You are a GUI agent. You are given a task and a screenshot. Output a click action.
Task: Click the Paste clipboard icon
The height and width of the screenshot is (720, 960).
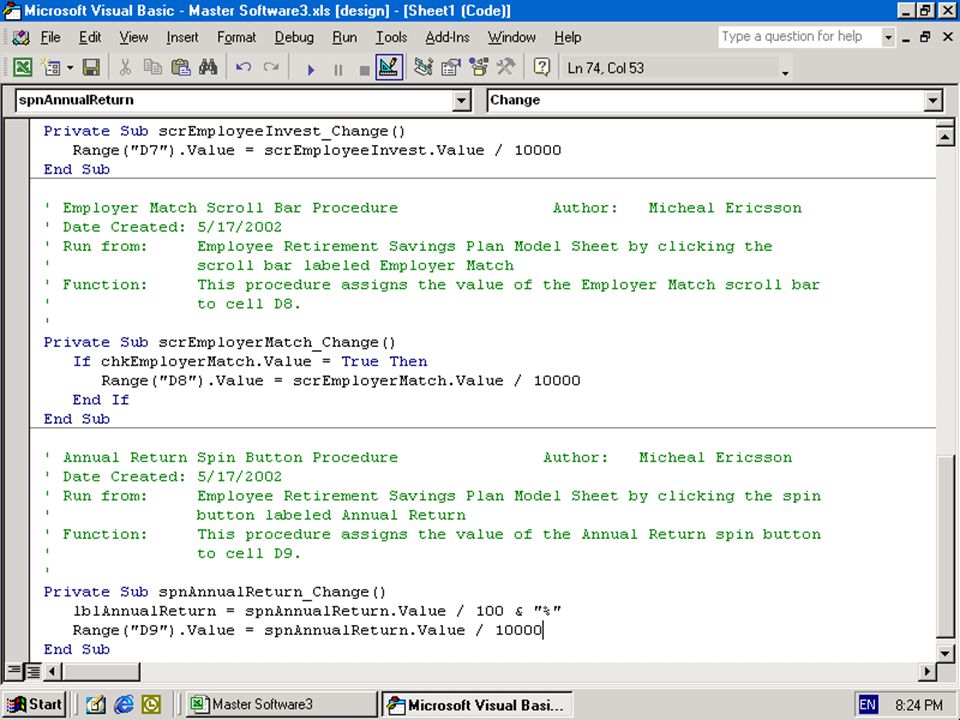(180, 67)
